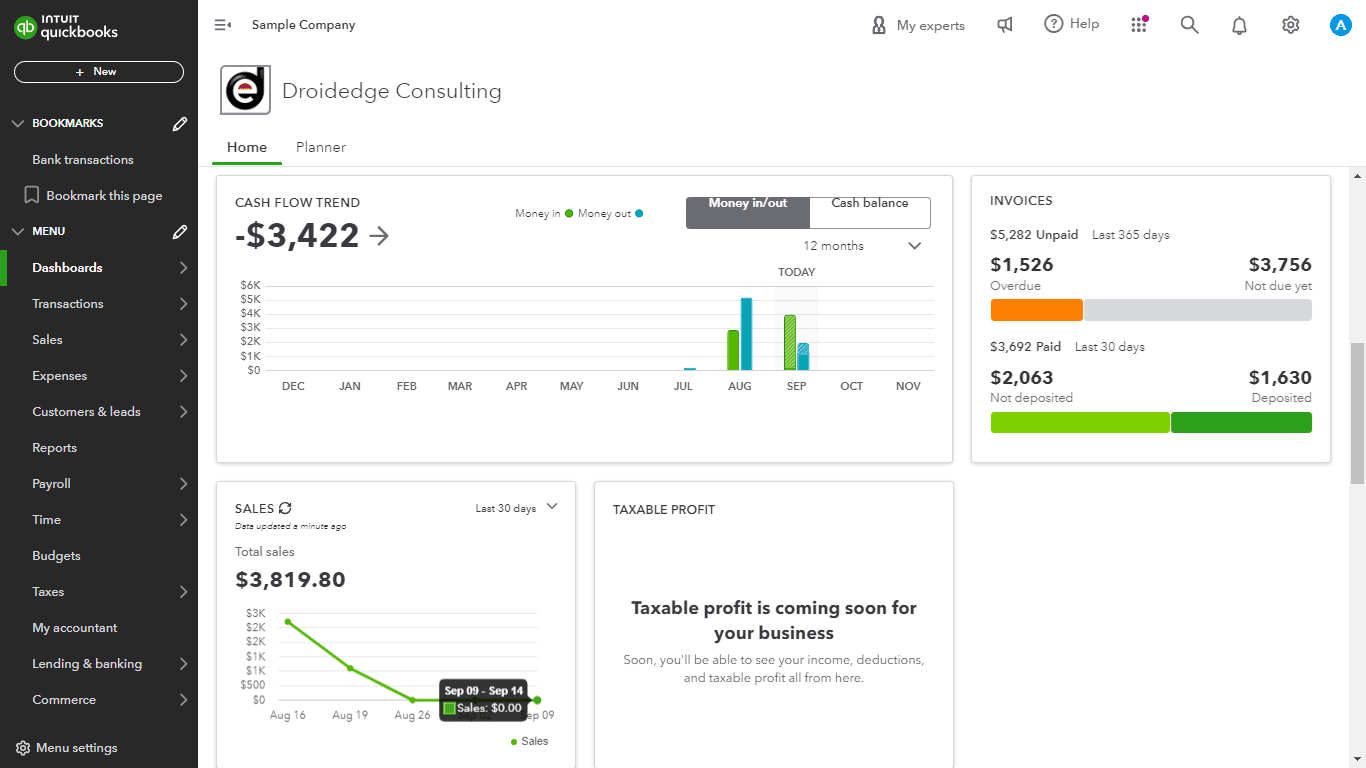The height and width of the screenshot is (768, 1366).
Task: Open the announcements megaphone icon
Action: tap(1005, 25)
